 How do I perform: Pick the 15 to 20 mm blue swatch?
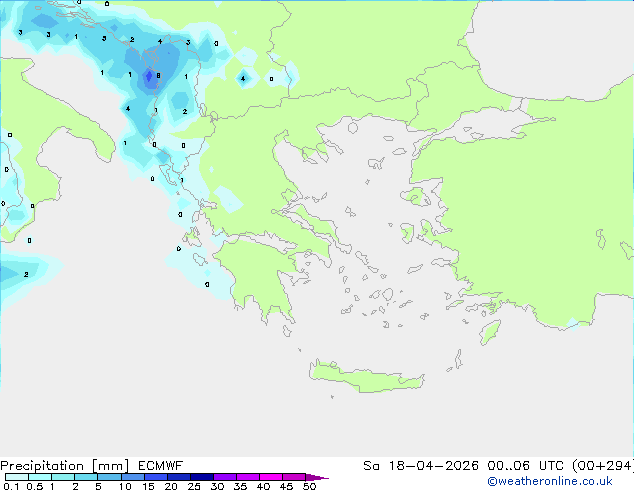[x=156, y=477]
